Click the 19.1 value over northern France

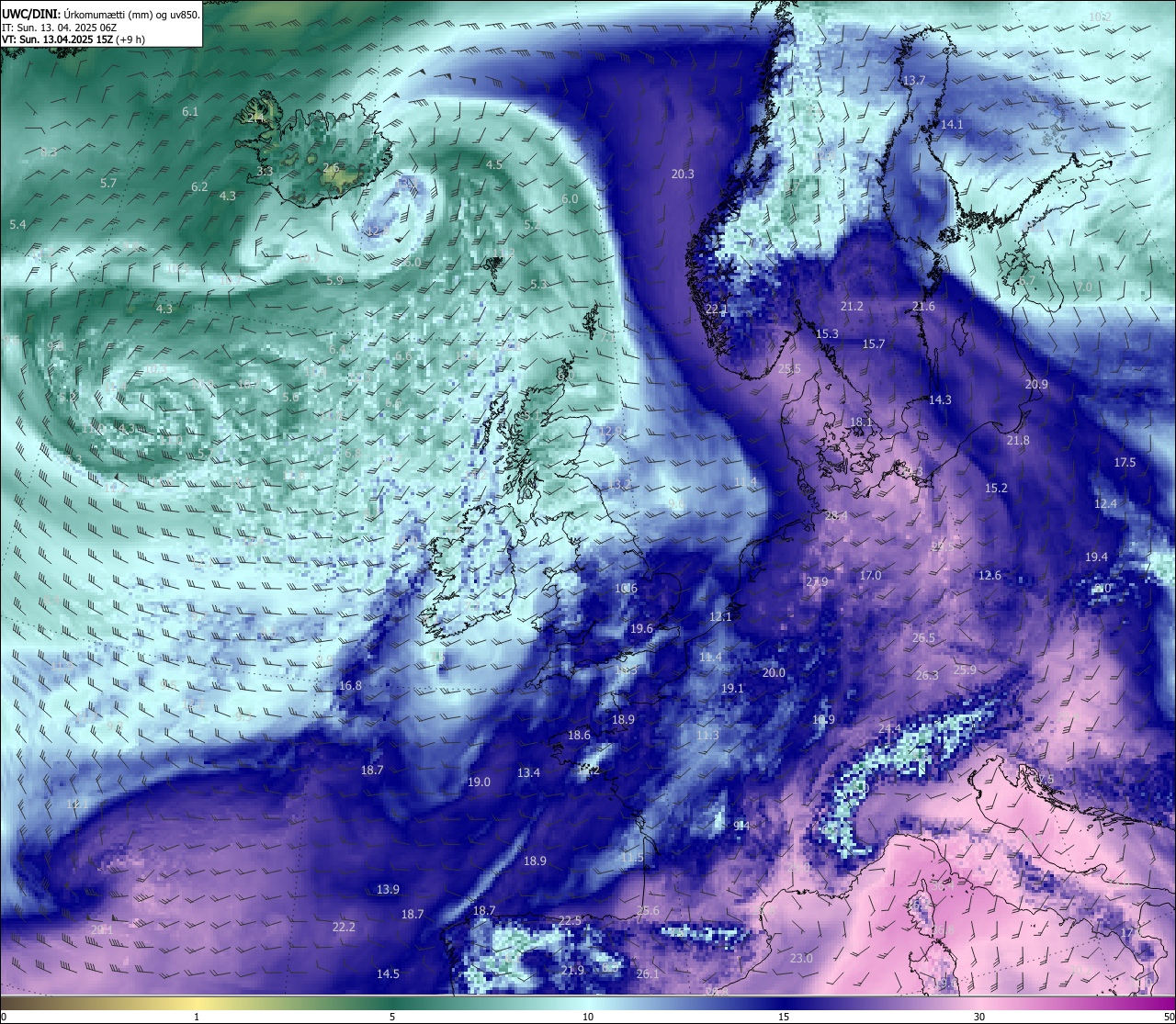coord(732,688)
